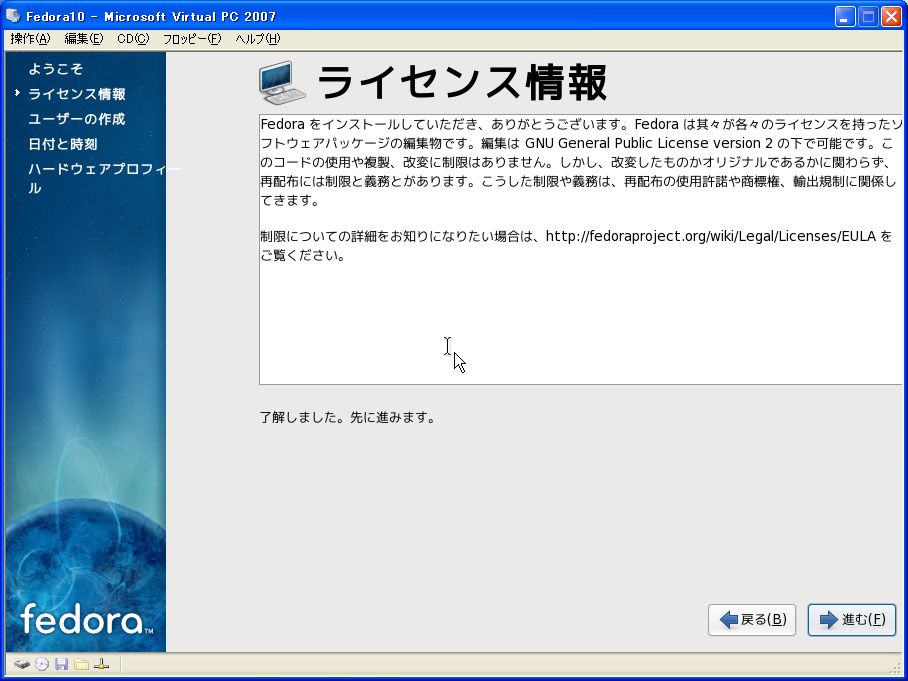Click the ライセンス情報 page heading

click(x=462, y=82)
